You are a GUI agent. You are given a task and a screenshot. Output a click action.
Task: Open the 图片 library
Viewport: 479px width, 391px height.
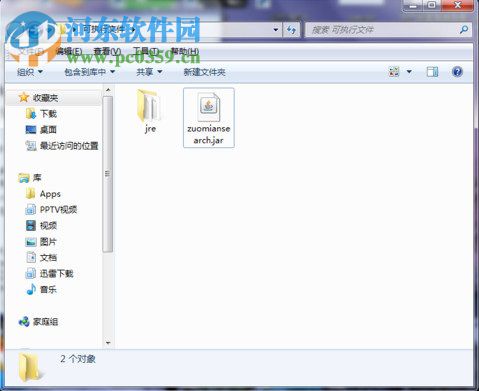(x=41, y=242)
